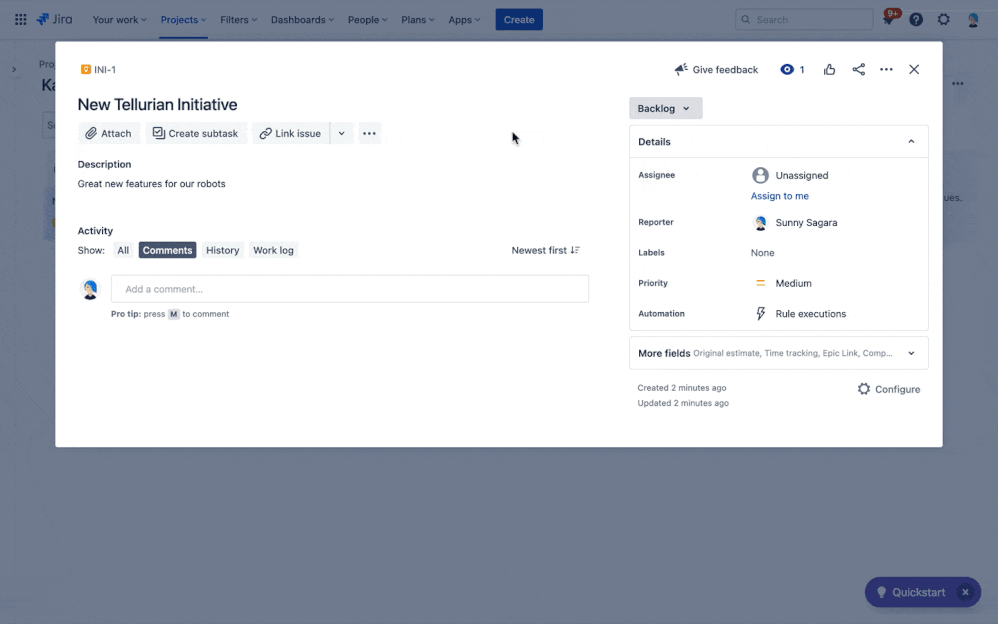Click the description text about robots
Image resolution: width=998 pixels, height=624 pixels.
tap(151, 183)
